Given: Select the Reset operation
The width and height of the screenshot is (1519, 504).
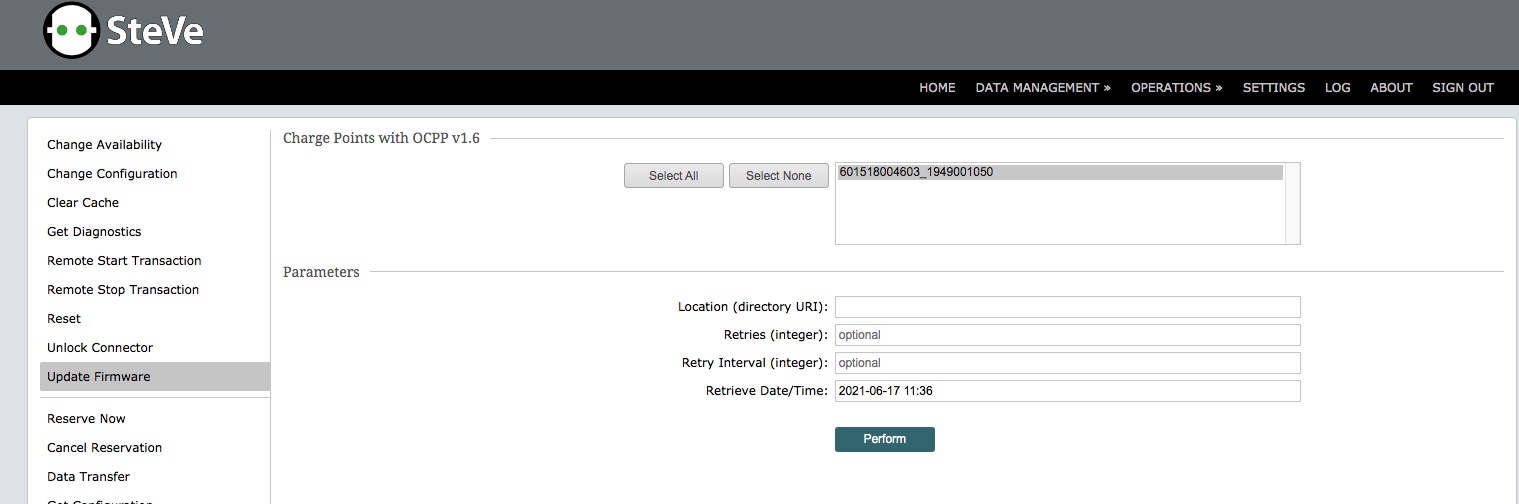Looking at the screenshot, I should [155, 319].
